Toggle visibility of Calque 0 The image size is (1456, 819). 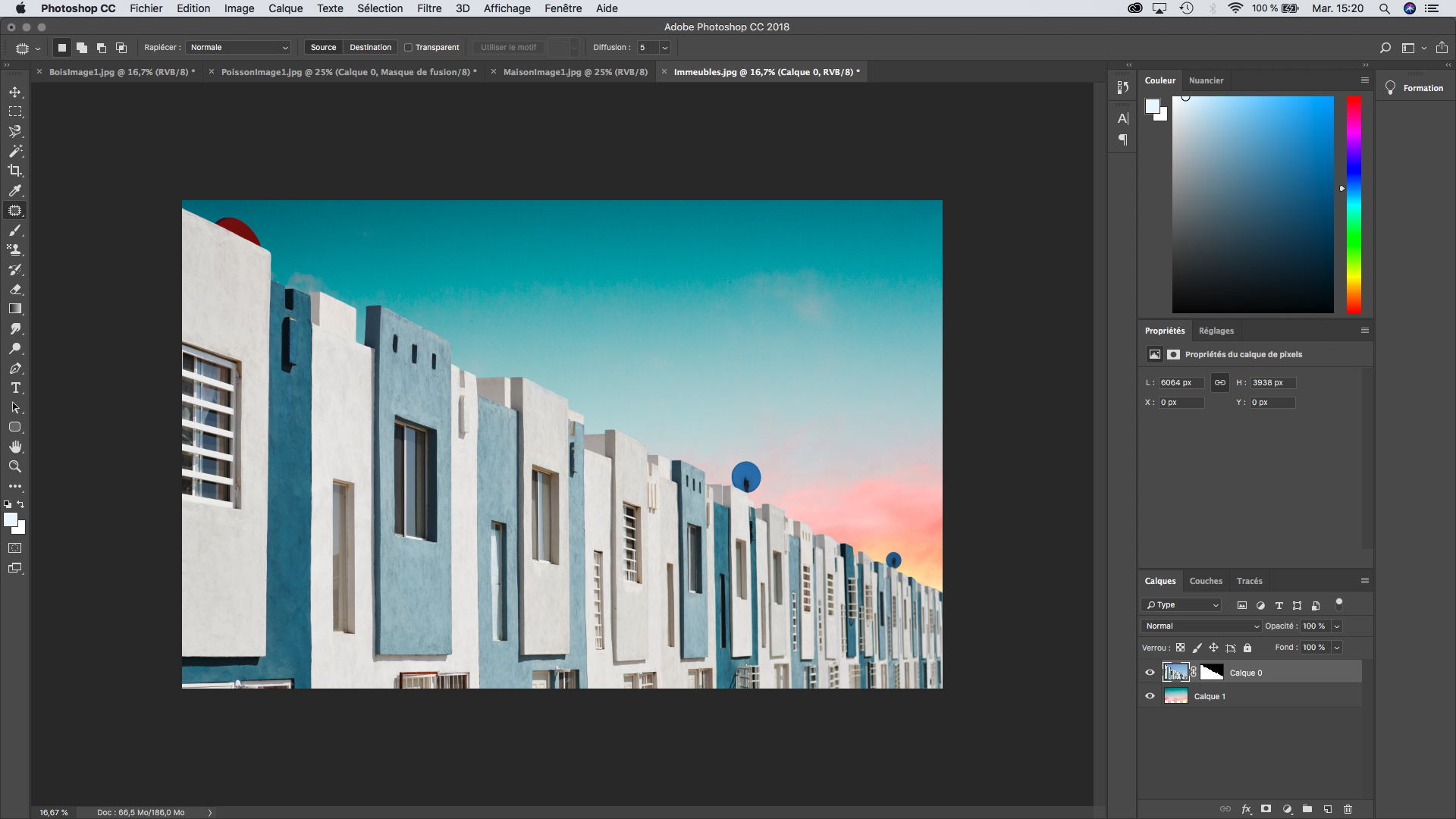coord(1149,672)
